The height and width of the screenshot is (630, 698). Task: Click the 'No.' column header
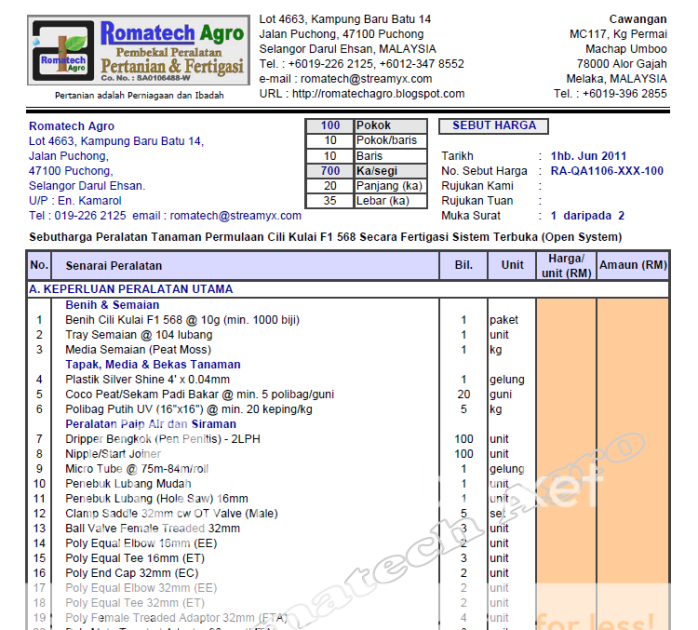39,265
